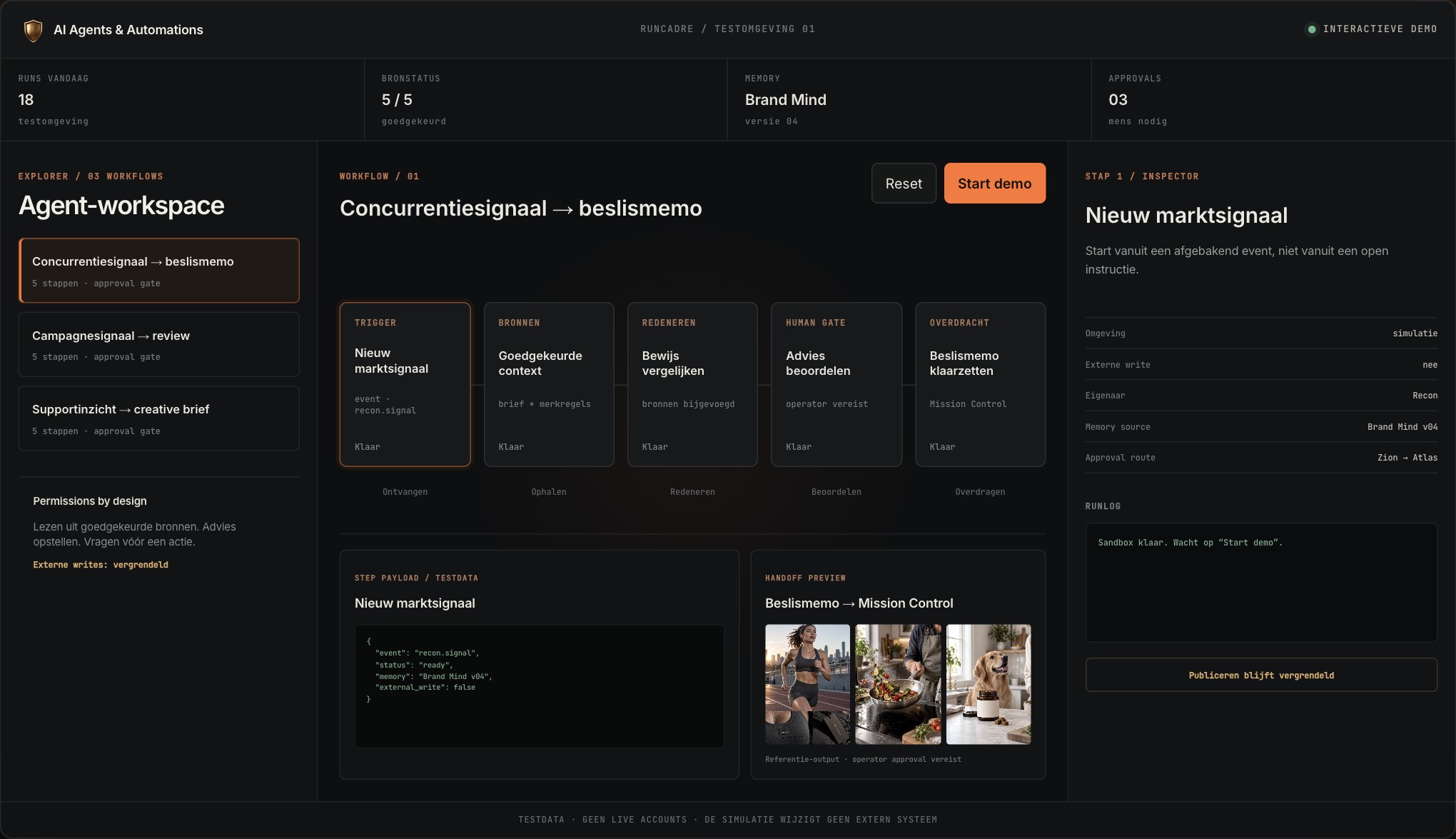Screen dimensions: 1456x839
Task: Click Publiceren blijft vergrendeld button
Action: pos(1261,675)
